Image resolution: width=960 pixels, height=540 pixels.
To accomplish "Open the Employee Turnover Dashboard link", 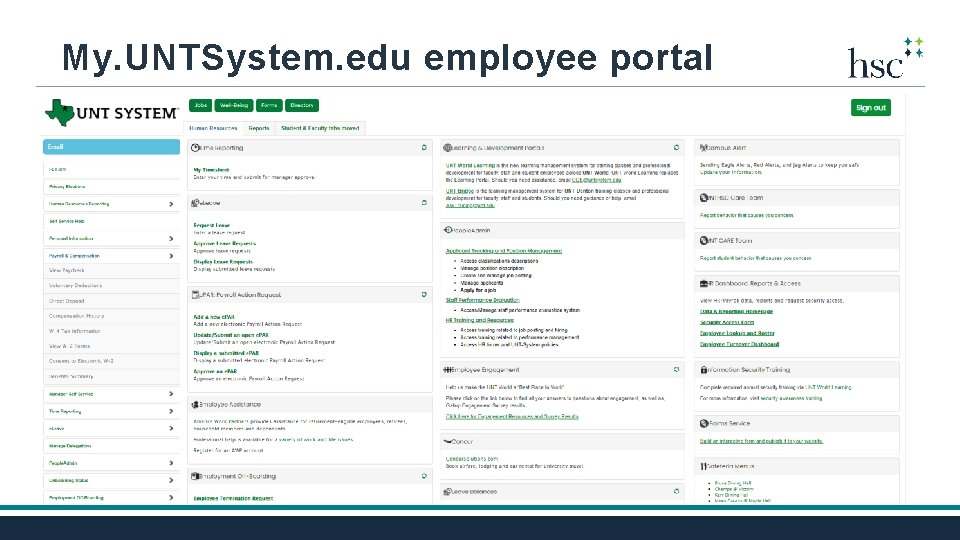I will tap(740, 344).
